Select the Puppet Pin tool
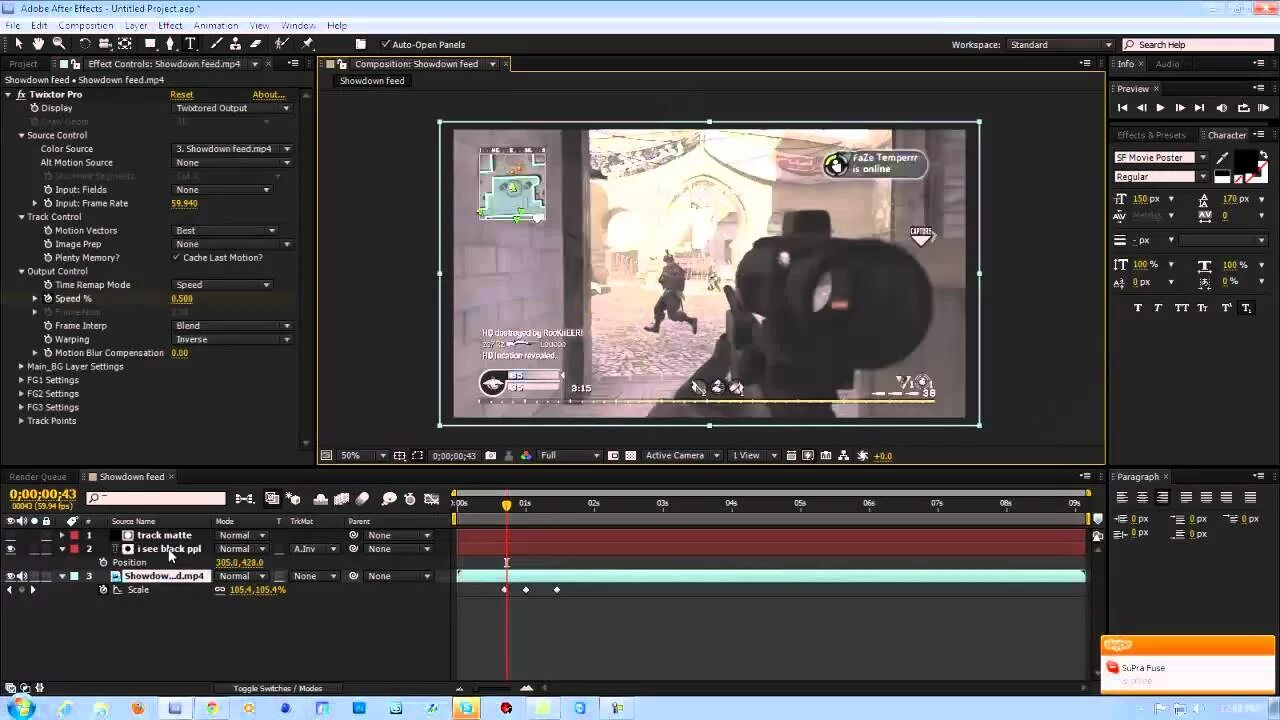 click(x=307, y=44)
